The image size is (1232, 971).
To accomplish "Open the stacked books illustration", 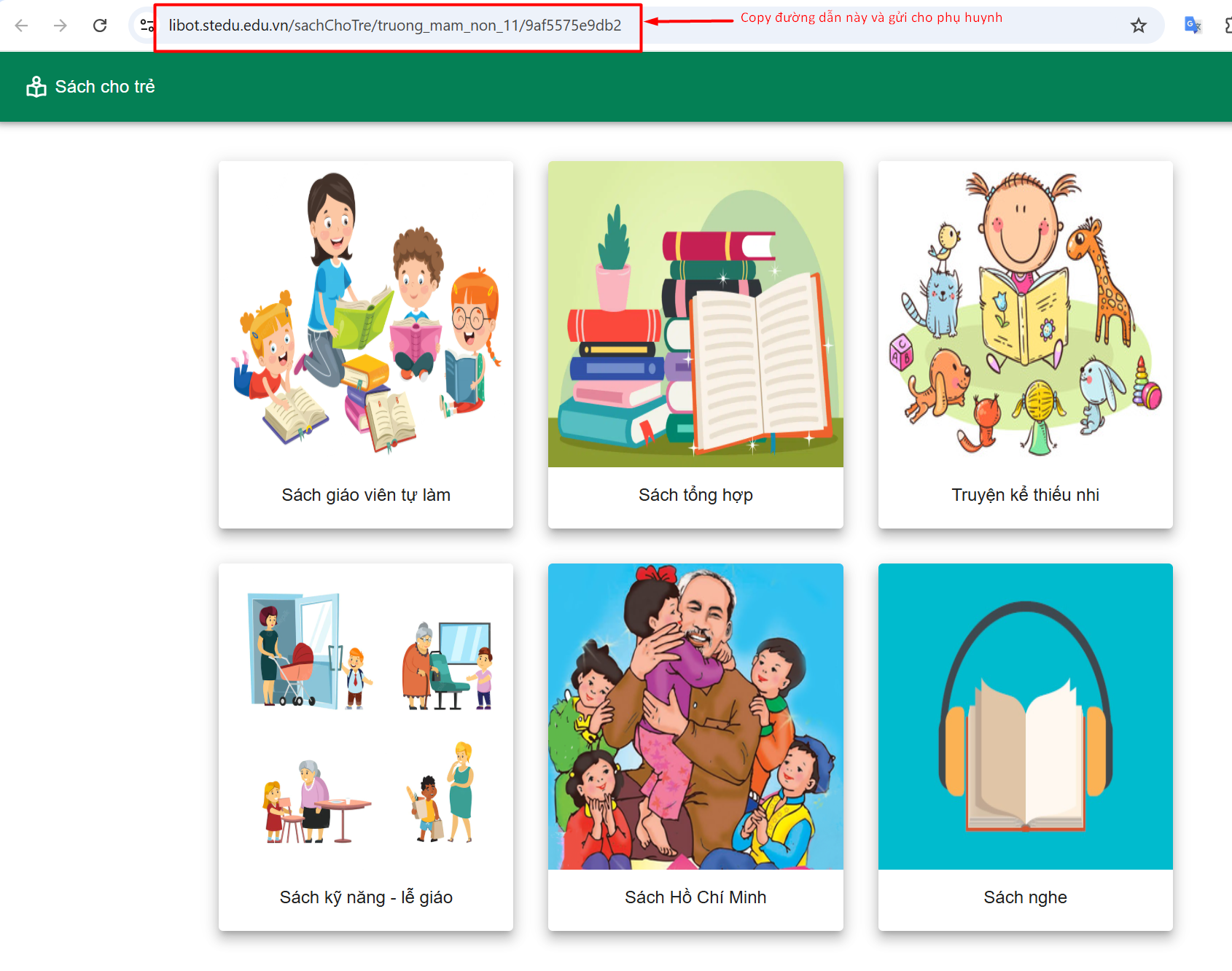I will (x=695, y=314).
